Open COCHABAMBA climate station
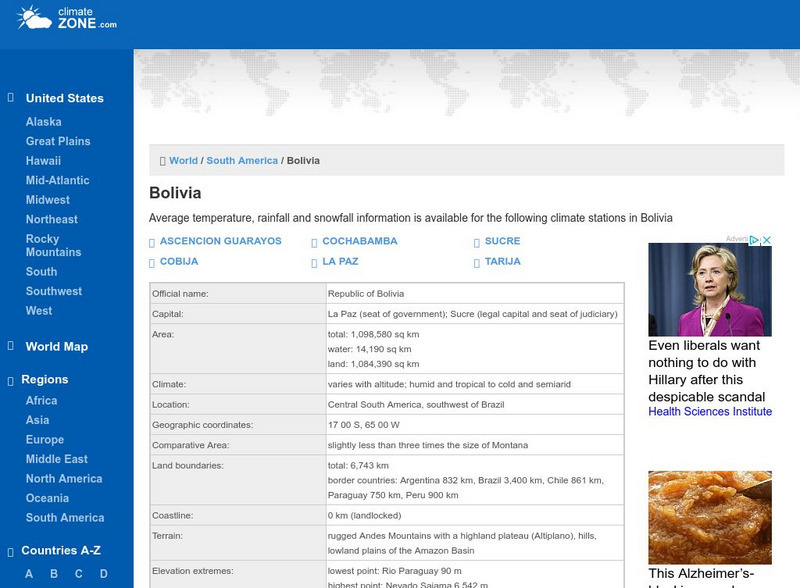This screenshot has width=800, height=588. (360, 241)
